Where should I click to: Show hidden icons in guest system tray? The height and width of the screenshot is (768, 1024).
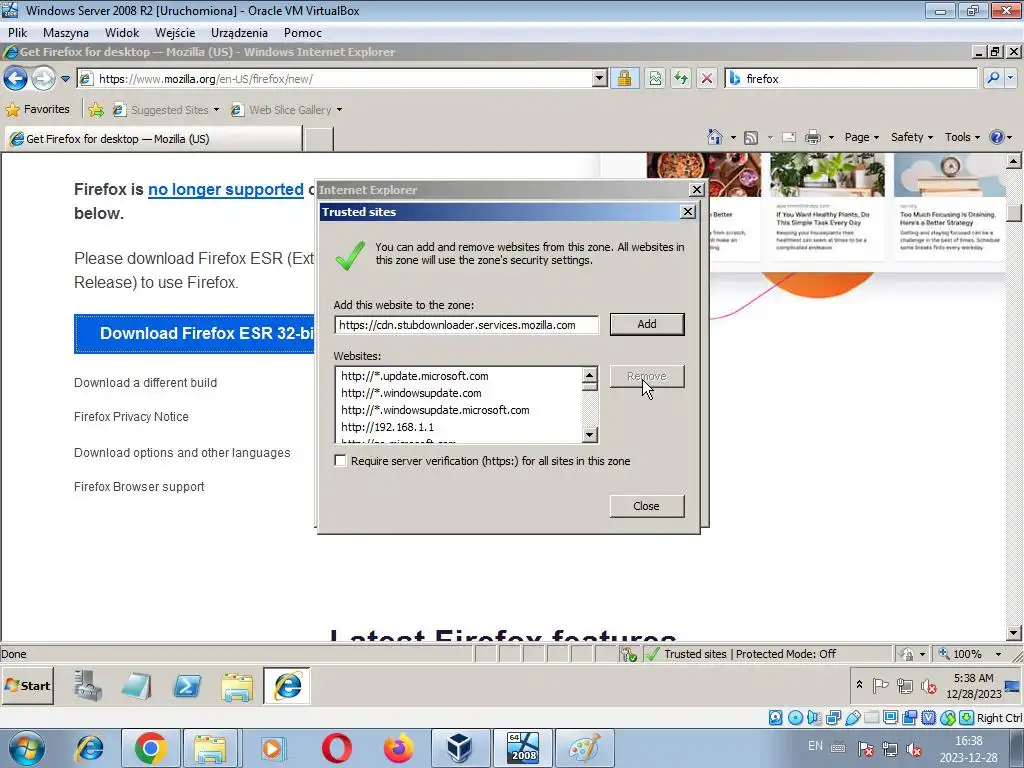[859, 685]
